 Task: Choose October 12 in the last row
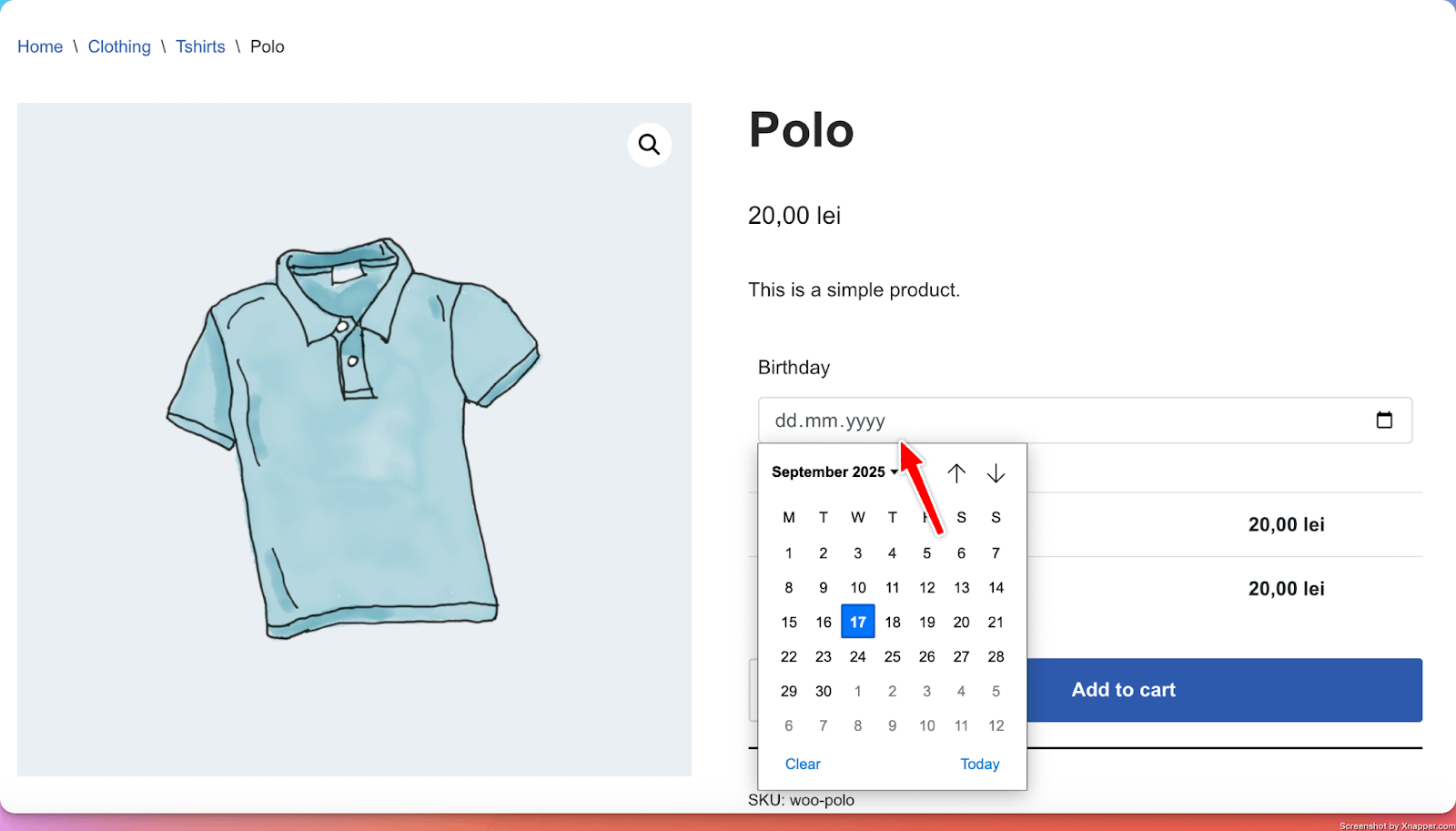point(996,725)
